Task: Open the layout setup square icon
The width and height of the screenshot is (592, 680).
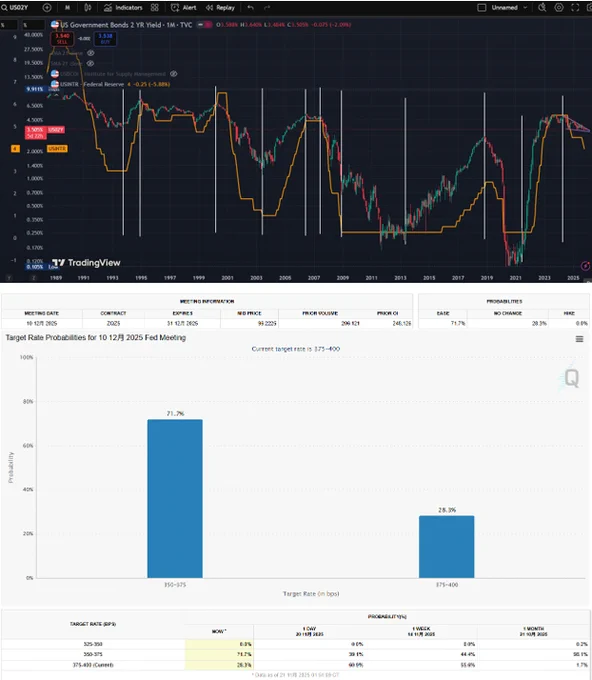Action: pyautogui.click(x=481, y=7)
